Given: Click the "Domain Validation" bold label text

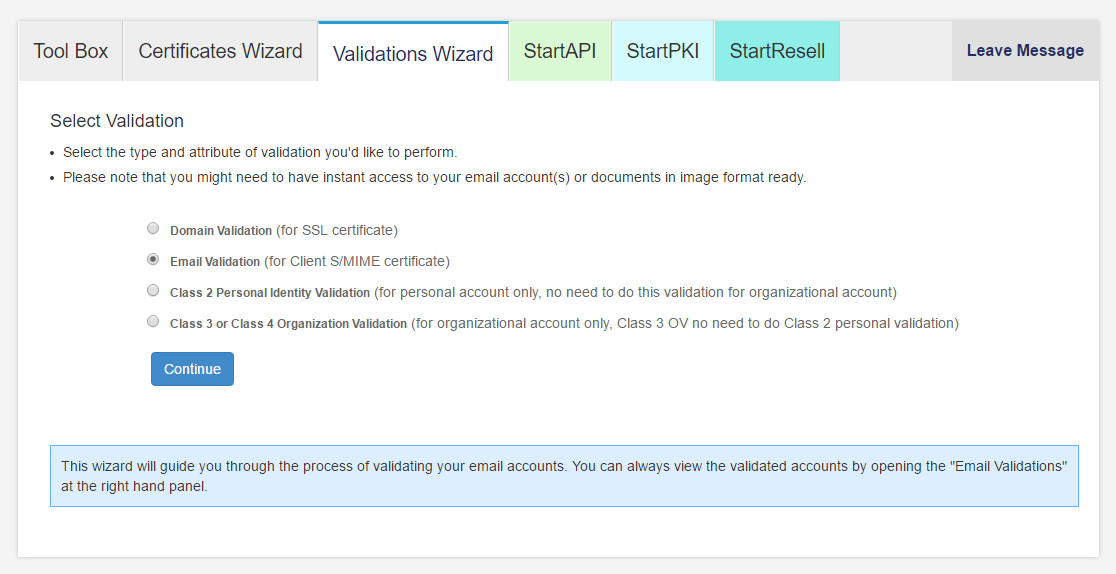Looking at the screenshot, I should tap(221, 231).
